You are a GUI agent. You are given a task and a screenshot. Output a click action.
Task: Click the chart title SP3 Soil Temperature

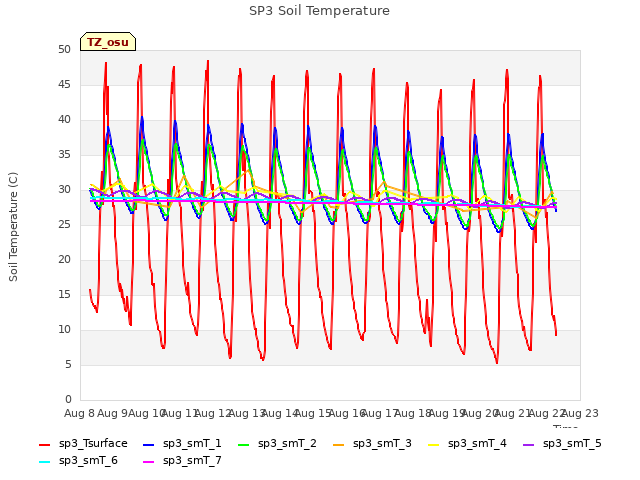tap(319, 11)
